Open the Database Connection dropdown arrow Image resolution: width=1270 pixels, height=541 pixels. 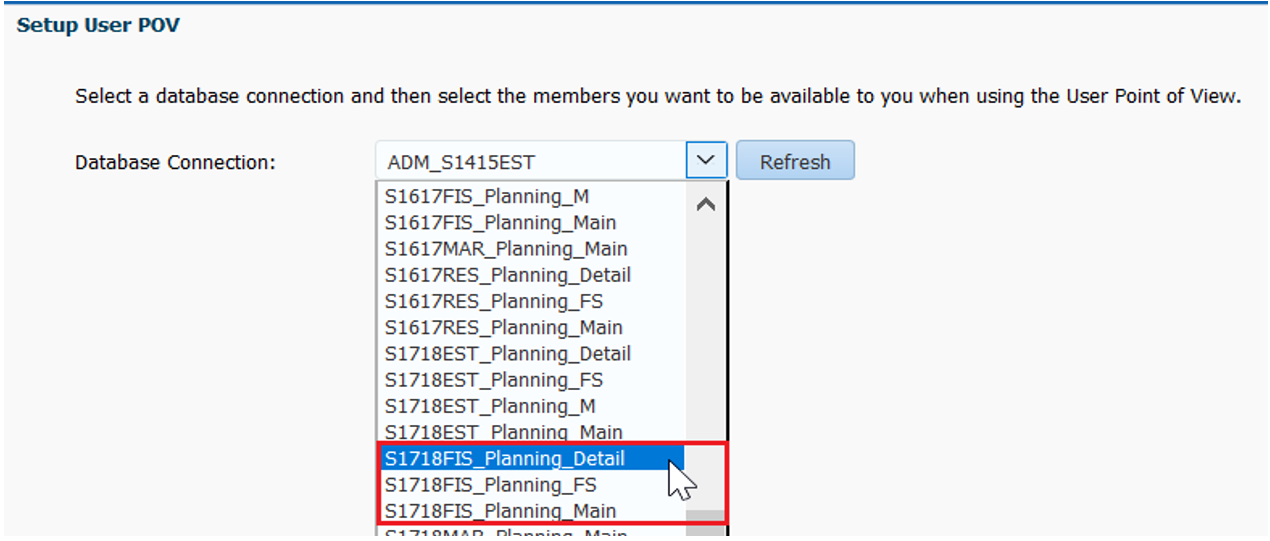pos(706,160)
